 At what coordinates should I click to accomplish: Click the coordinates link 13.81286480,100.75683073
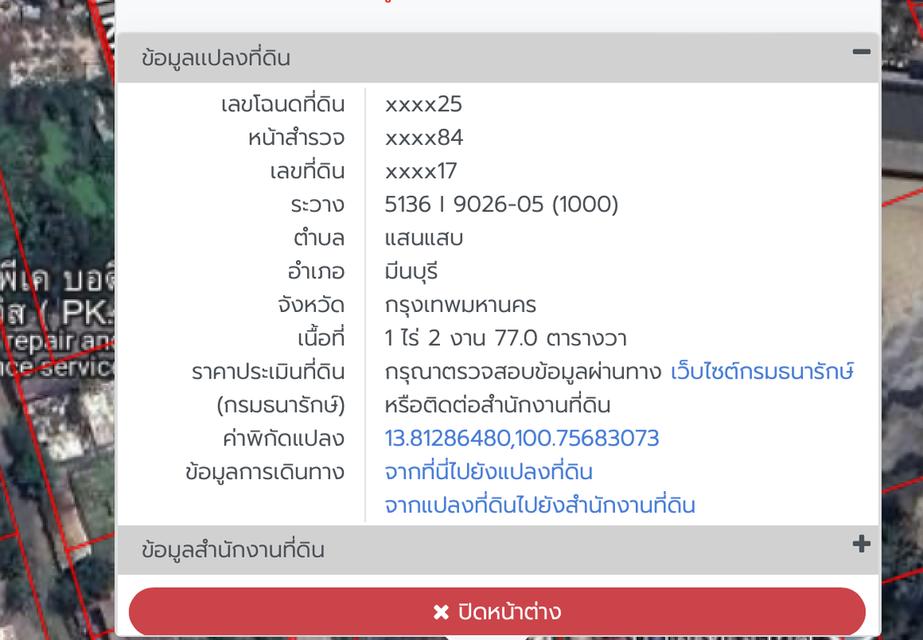[x=520, y=438]
